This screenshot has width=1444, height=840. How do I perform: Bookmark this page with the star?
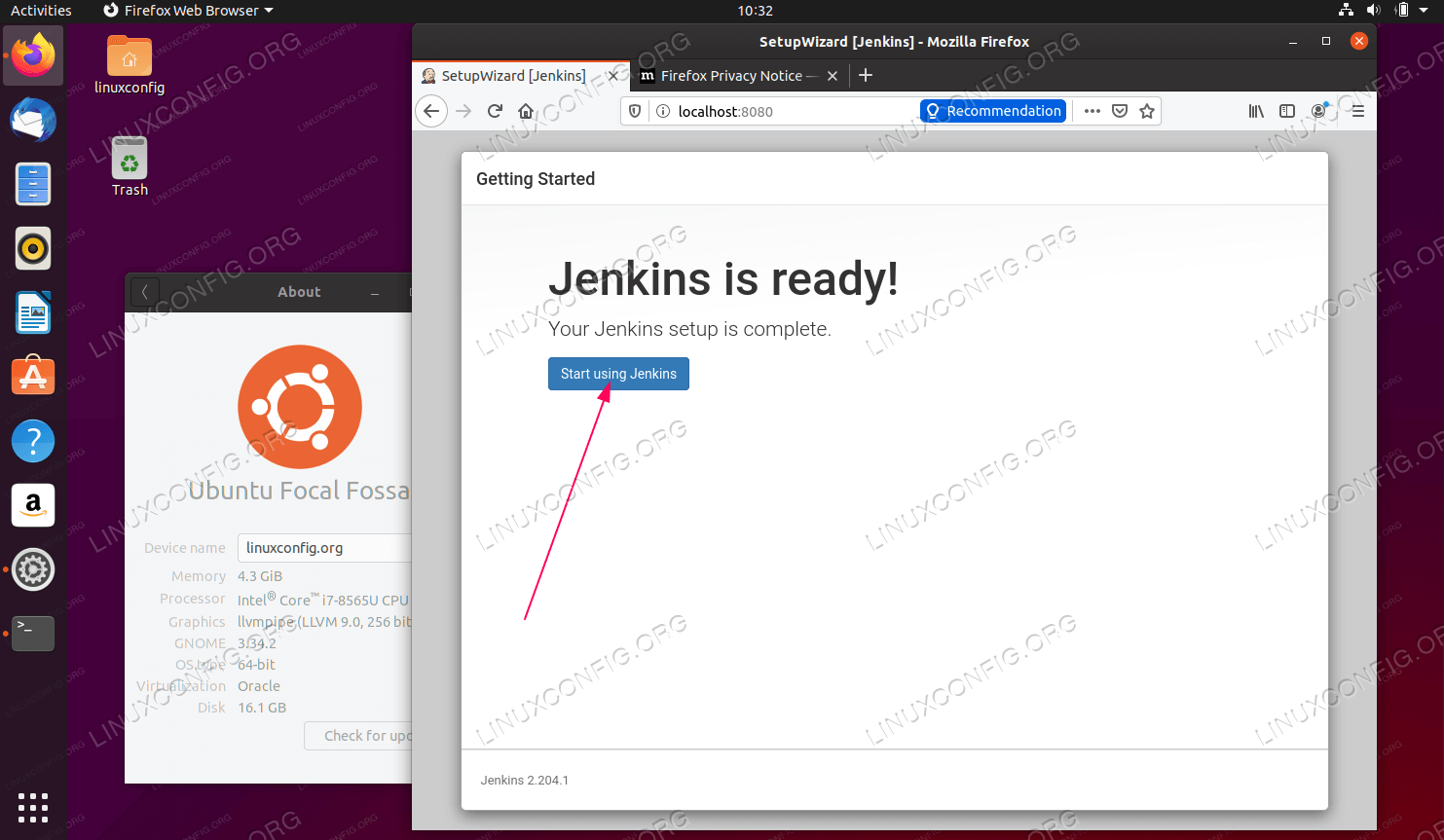1147,111
